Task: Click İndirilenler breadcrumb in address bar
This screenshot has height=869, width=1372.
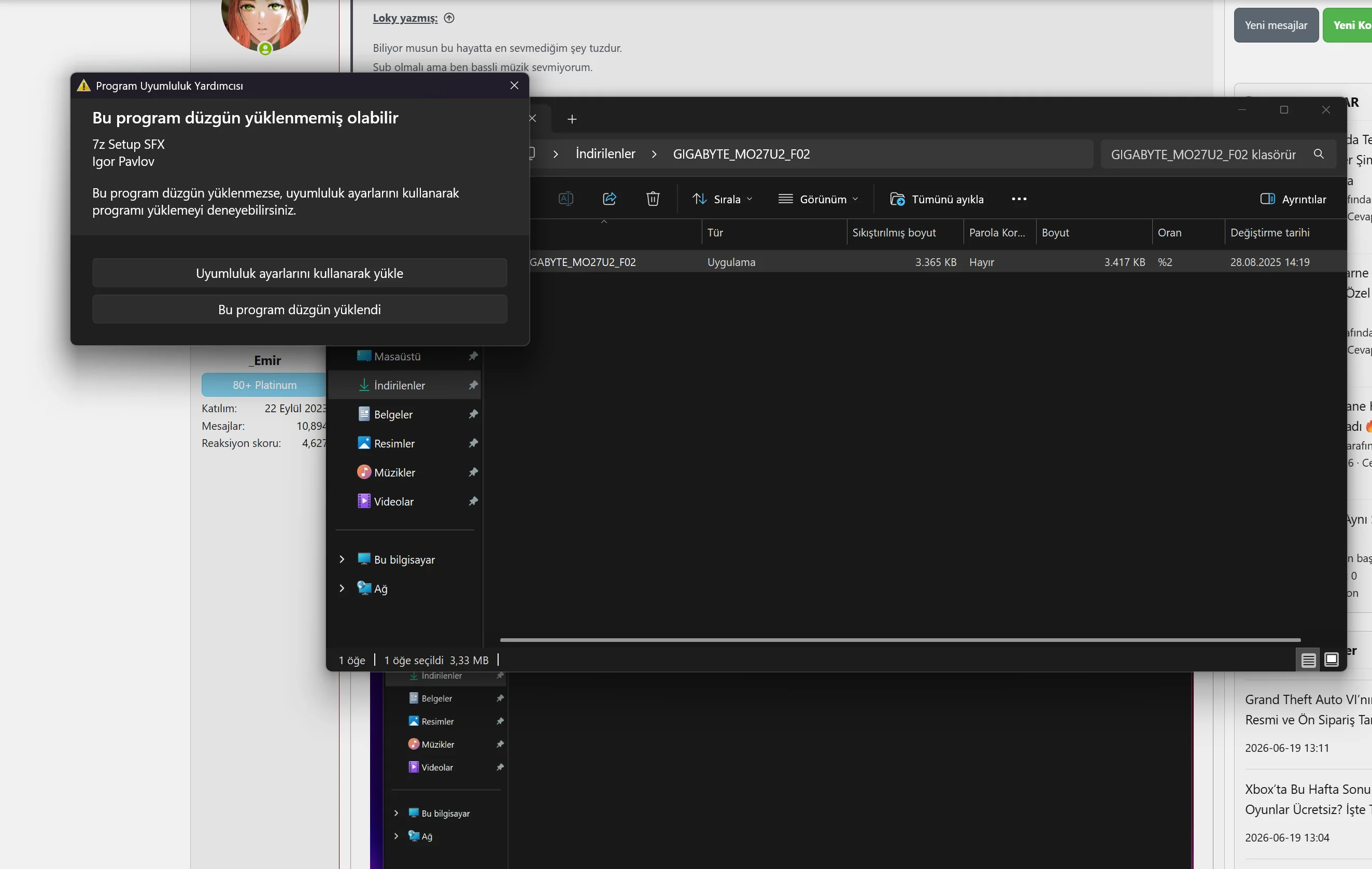Action: 605,154
